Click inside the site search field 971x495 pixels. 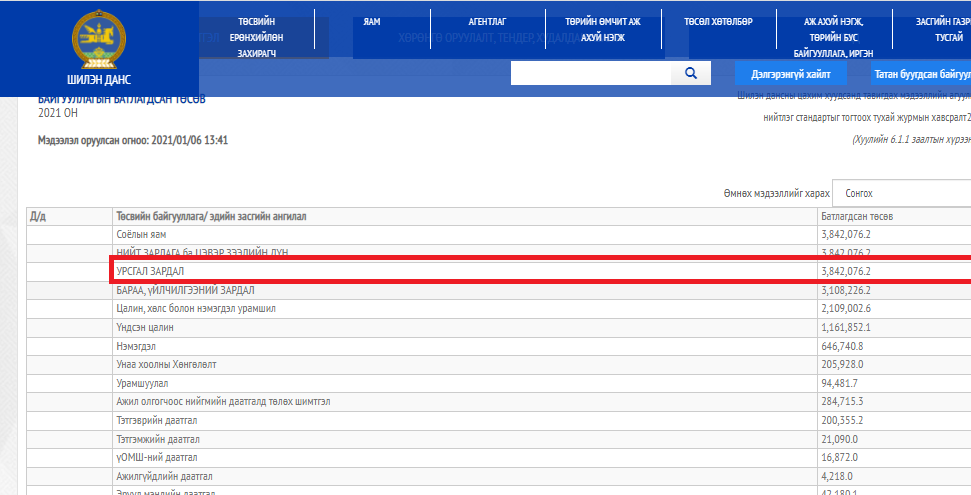pos(591,73)
